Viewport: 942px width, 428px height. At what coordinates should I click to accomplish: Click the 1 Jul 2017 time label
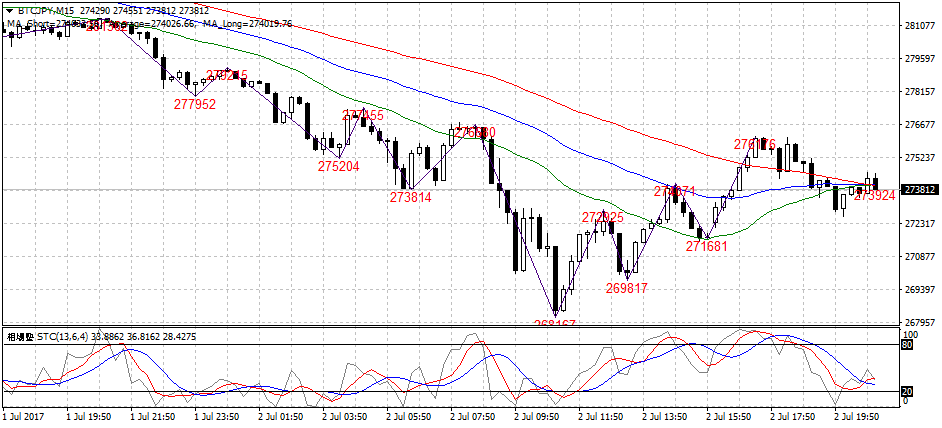point(23,414)
